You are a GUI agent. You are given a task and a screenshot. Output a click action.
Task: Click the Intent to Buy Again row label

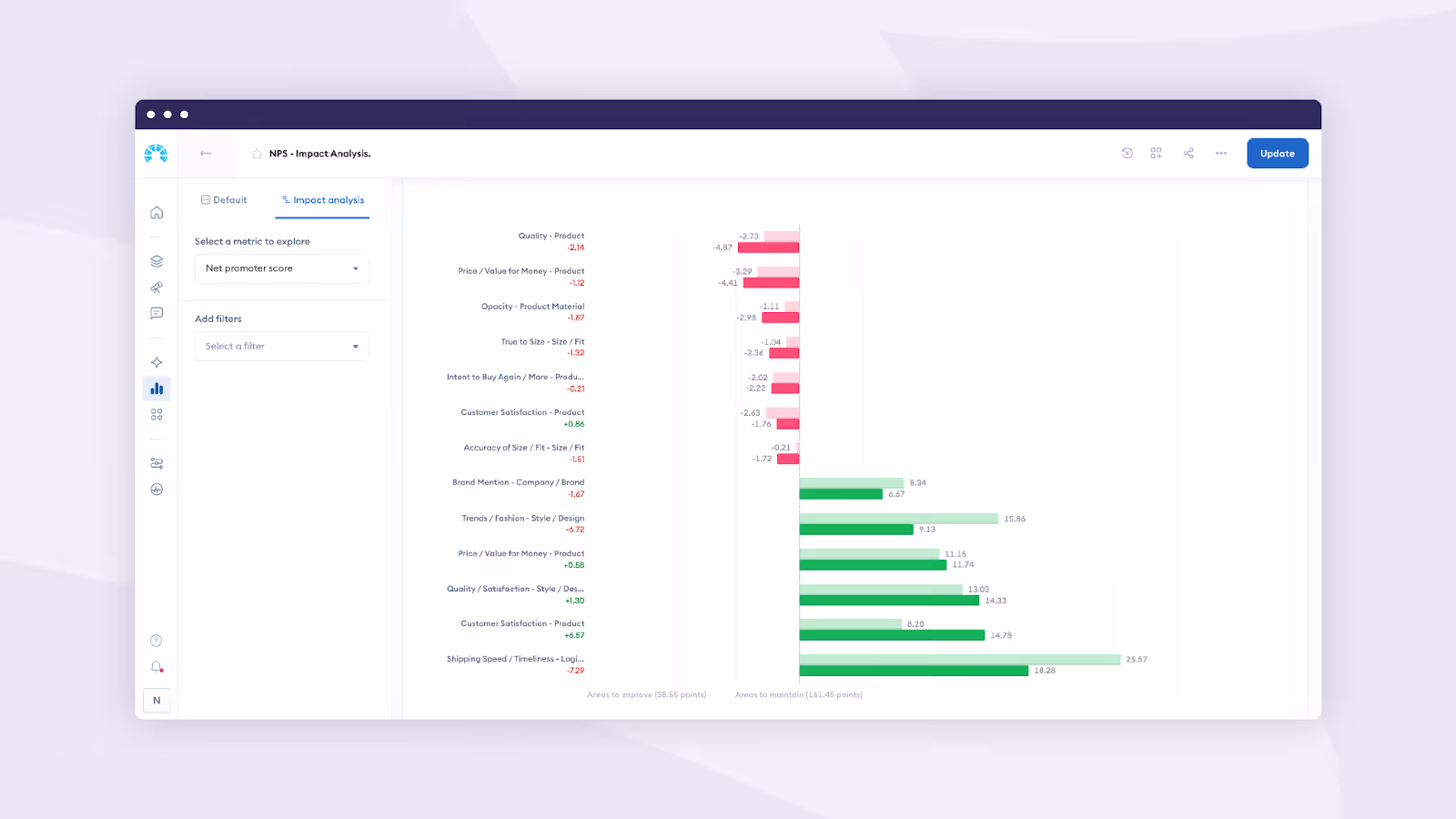515,377
